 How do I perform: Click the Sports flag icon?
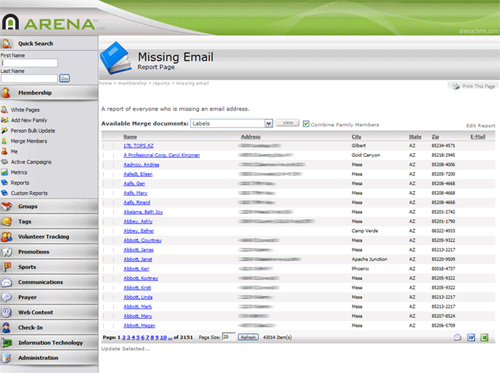6,267
